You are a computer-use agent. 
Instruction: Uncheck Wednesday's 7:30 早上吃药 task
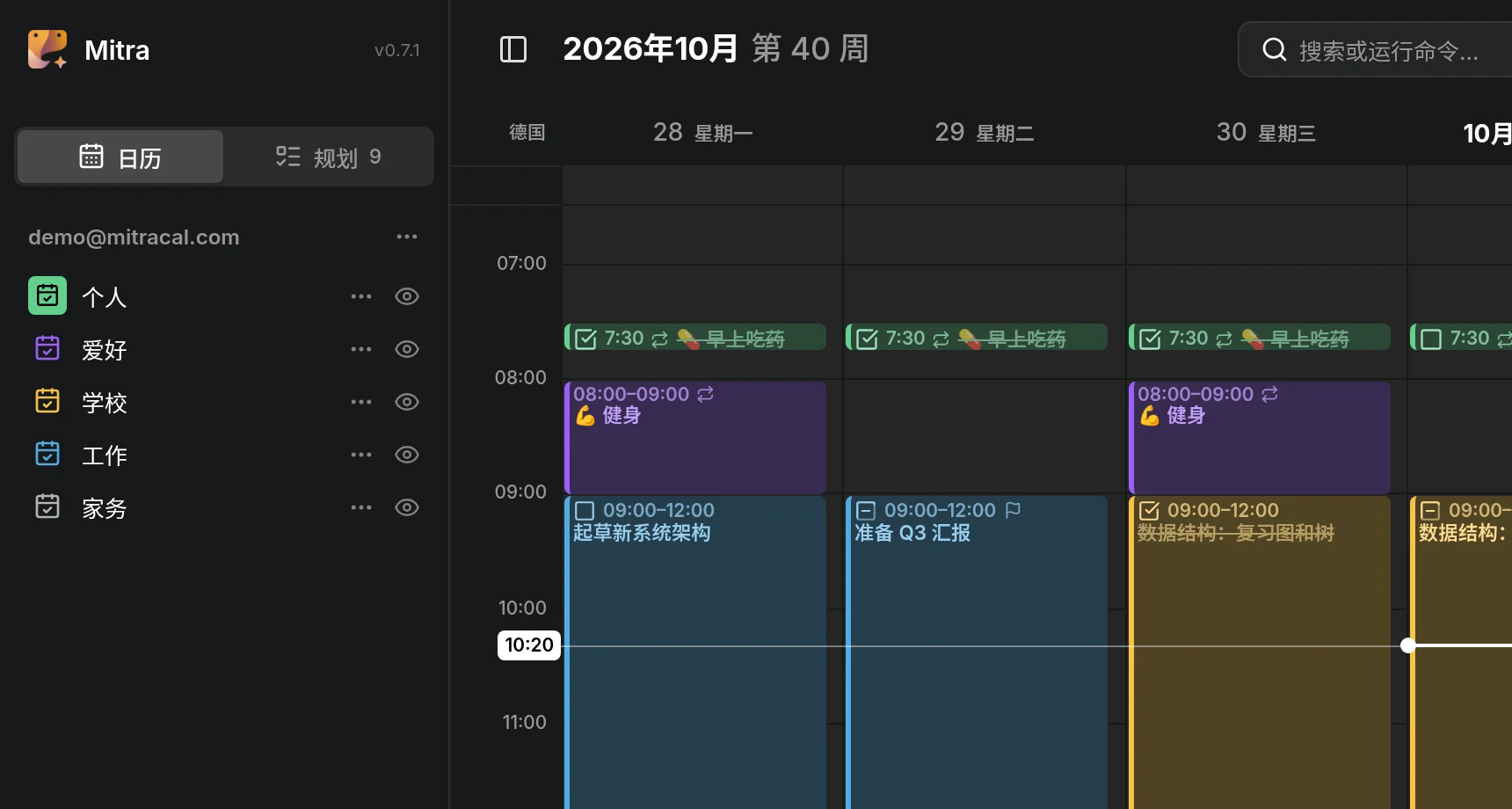coord(1150,339)
